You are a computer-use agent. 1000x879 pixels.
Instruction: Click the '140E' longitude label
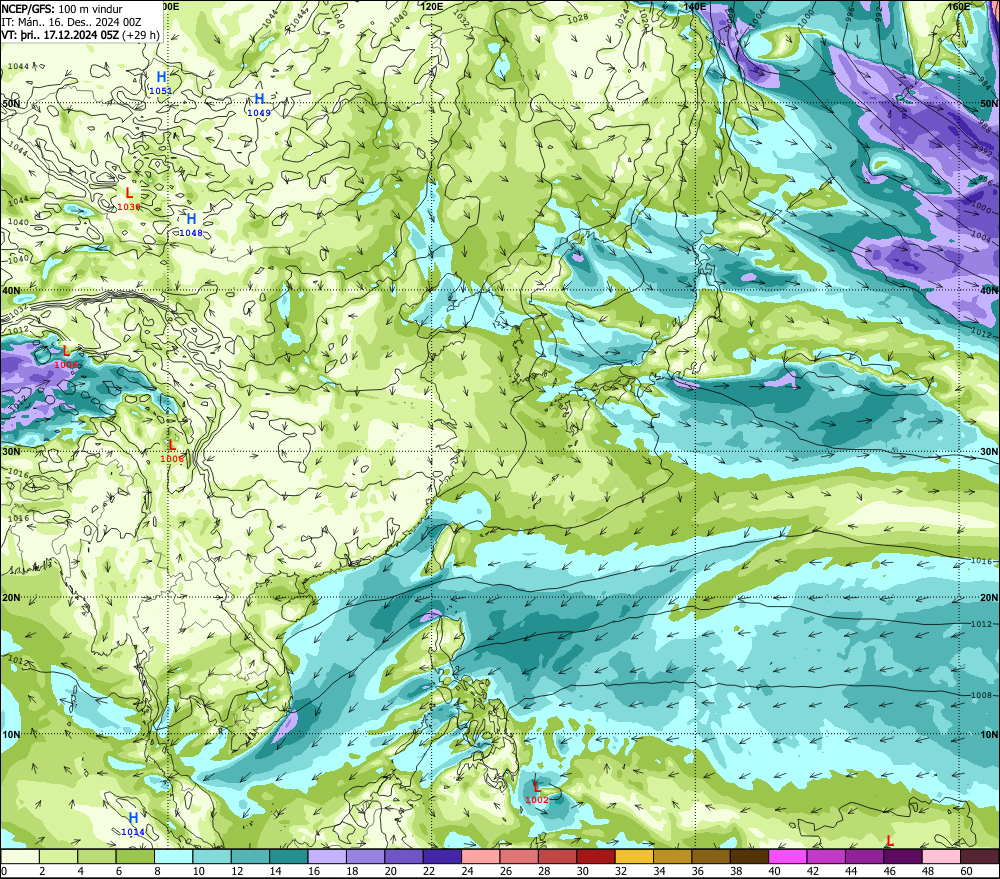point(695,6)
